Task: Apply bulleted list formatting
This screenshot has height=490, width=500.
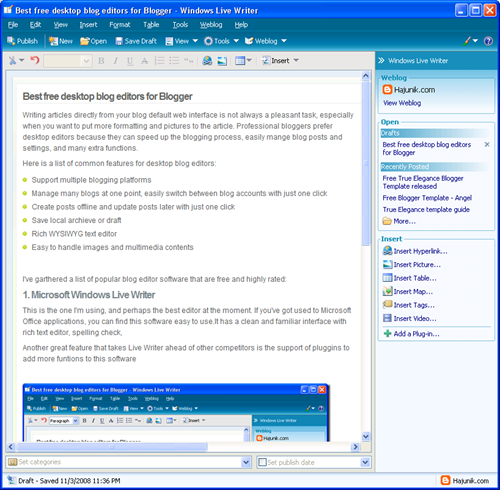Action: [x=174, y=61]
